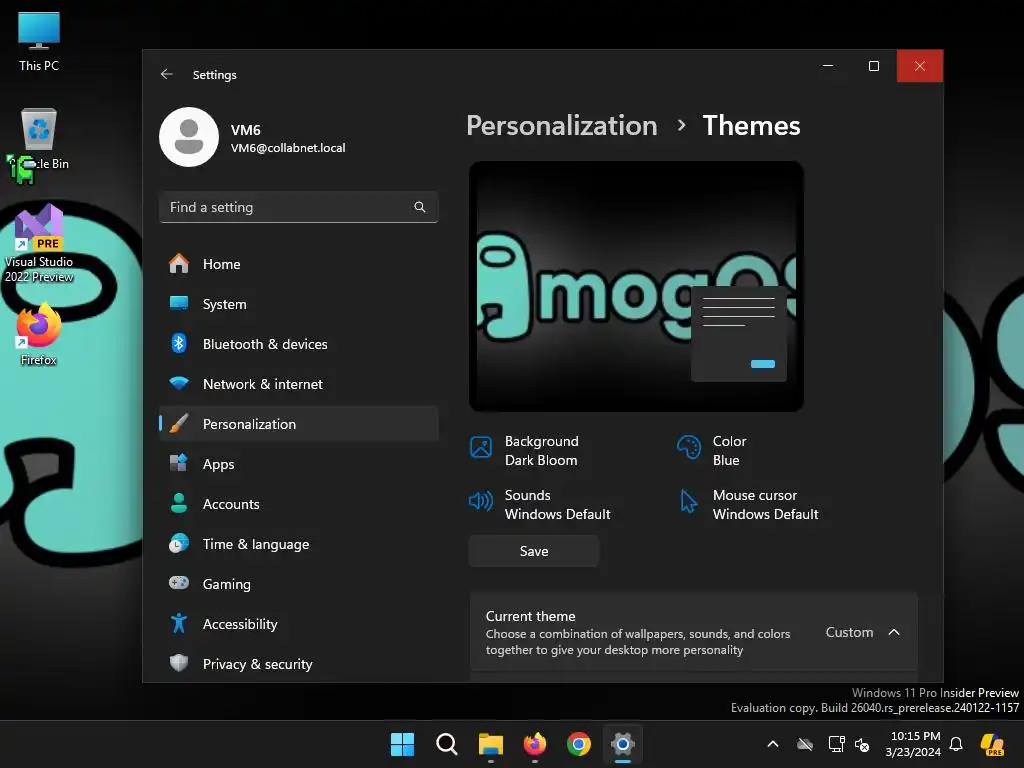Open Mouse cursor Windows Default setting
1024x768 pixels.
748,504
